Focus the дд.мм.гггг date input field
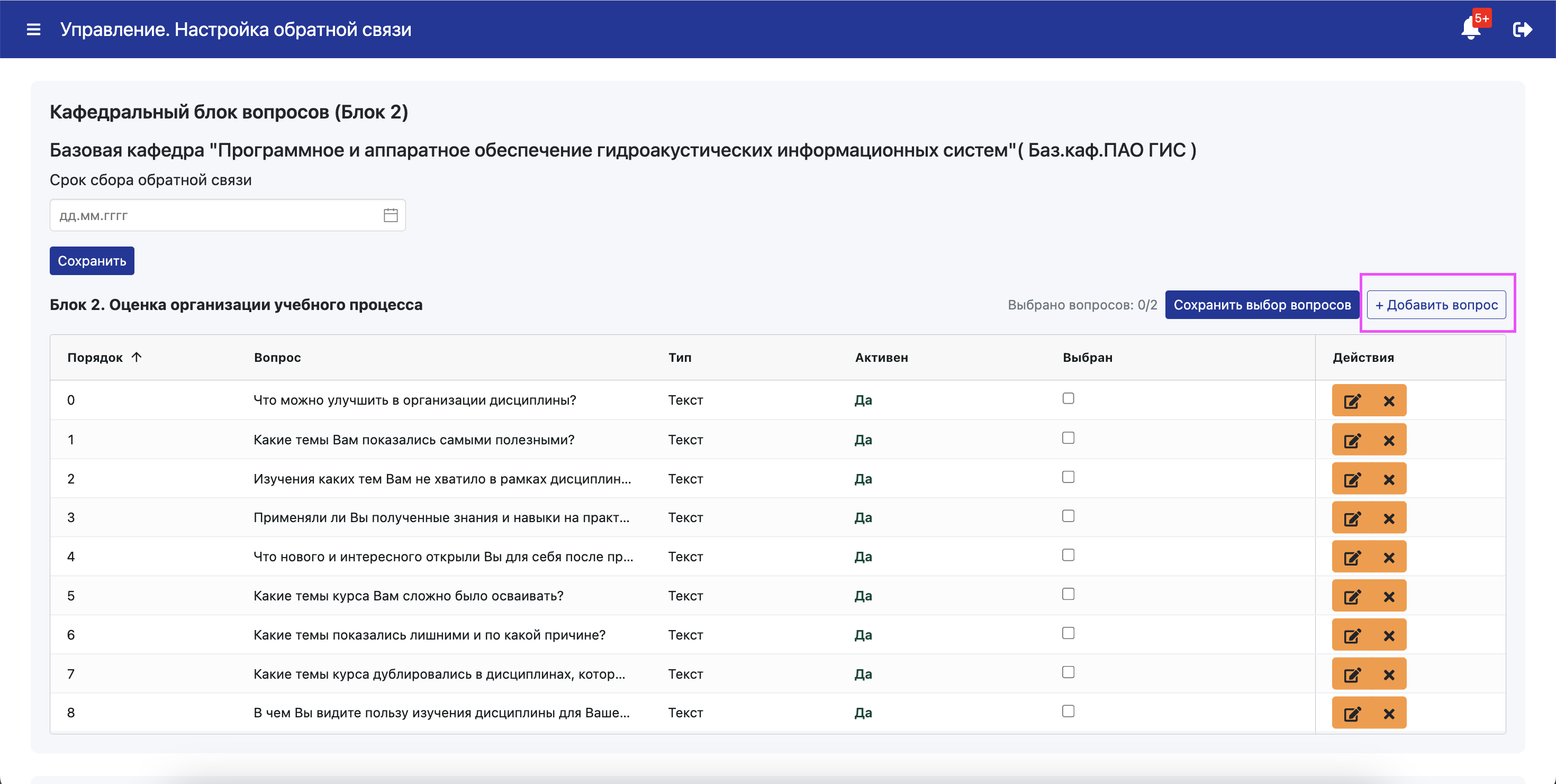The image size is (1556, 784). tap(227, 215)
